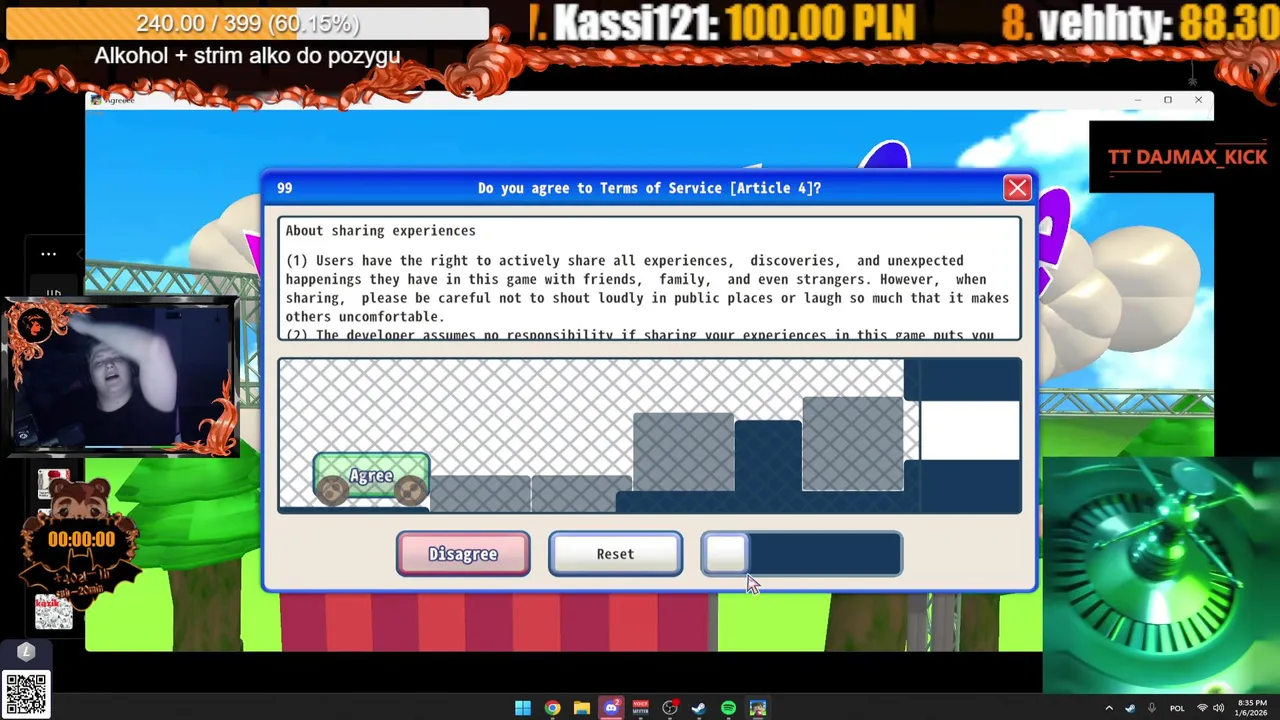
Task: Click the dialog title 'Do you agree to Terms of Service [Article 4]?'
Action: click(x=649, y=188)
